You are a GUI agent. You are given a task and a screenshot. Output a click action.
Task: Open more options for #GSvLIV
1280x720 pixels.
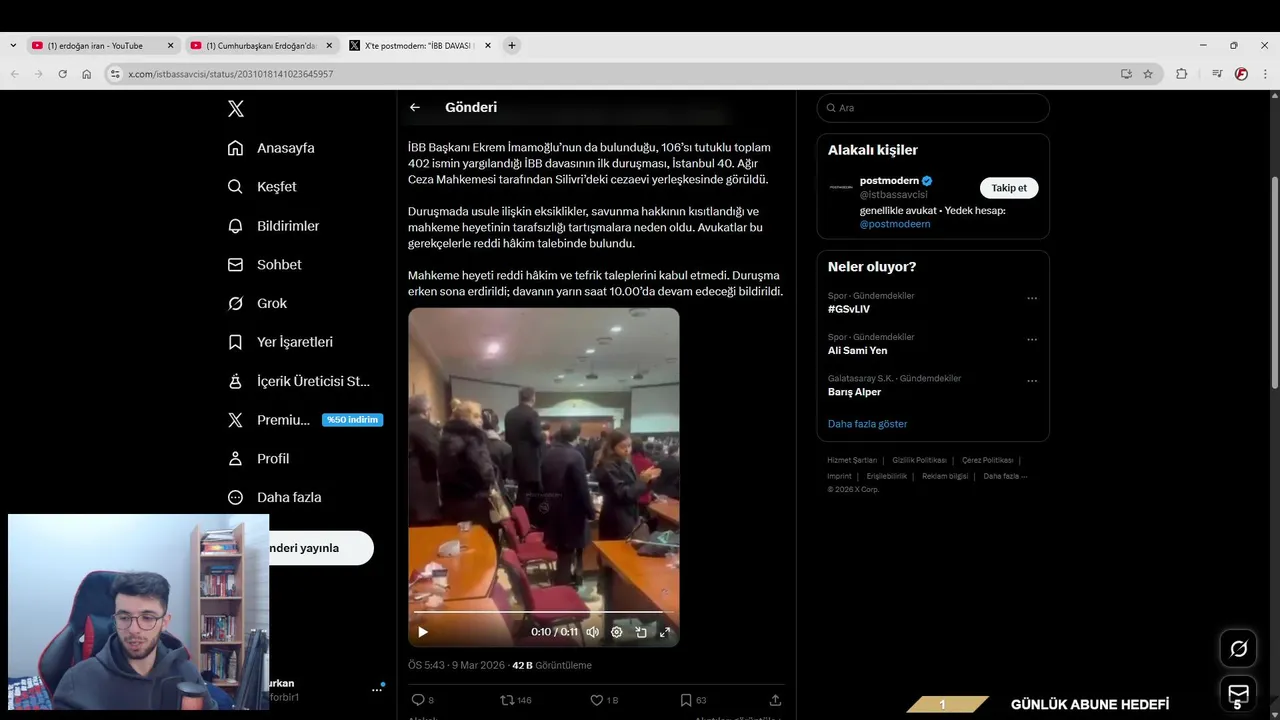[x=1032, y=298]
